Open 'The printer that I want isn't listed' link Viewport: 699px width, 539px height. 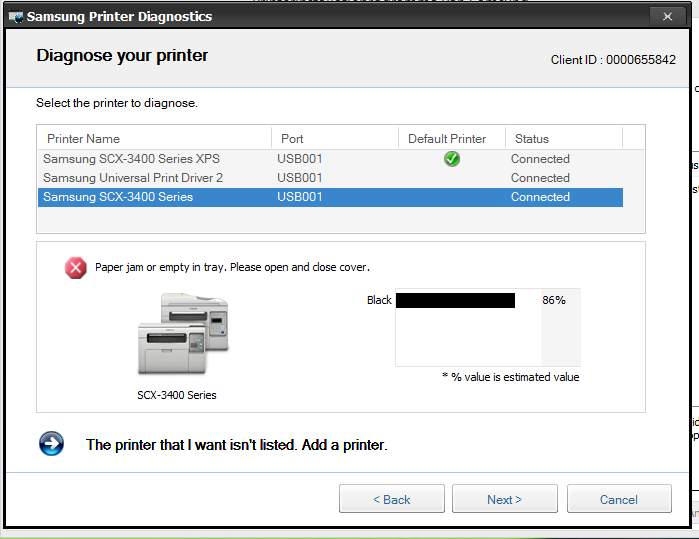[x=237, y=444]
